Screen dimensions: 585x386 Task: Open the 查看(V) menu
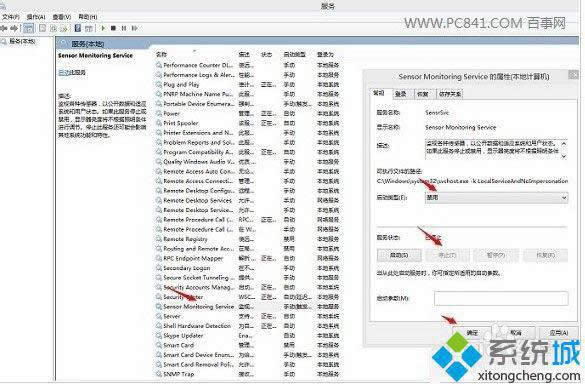pyautogui.click(x=62, y=17)
